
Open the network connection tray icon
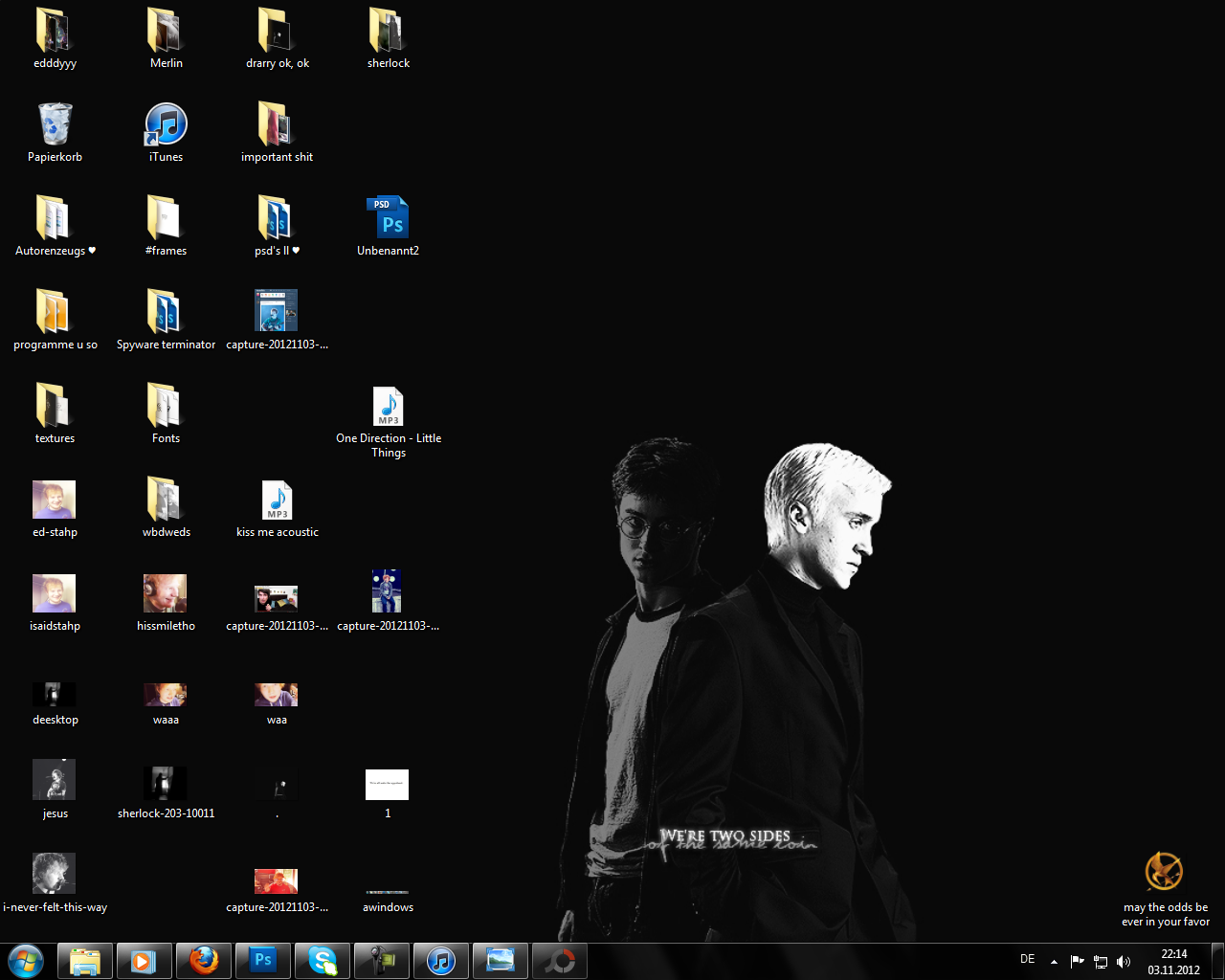[x=1101, y=962]
